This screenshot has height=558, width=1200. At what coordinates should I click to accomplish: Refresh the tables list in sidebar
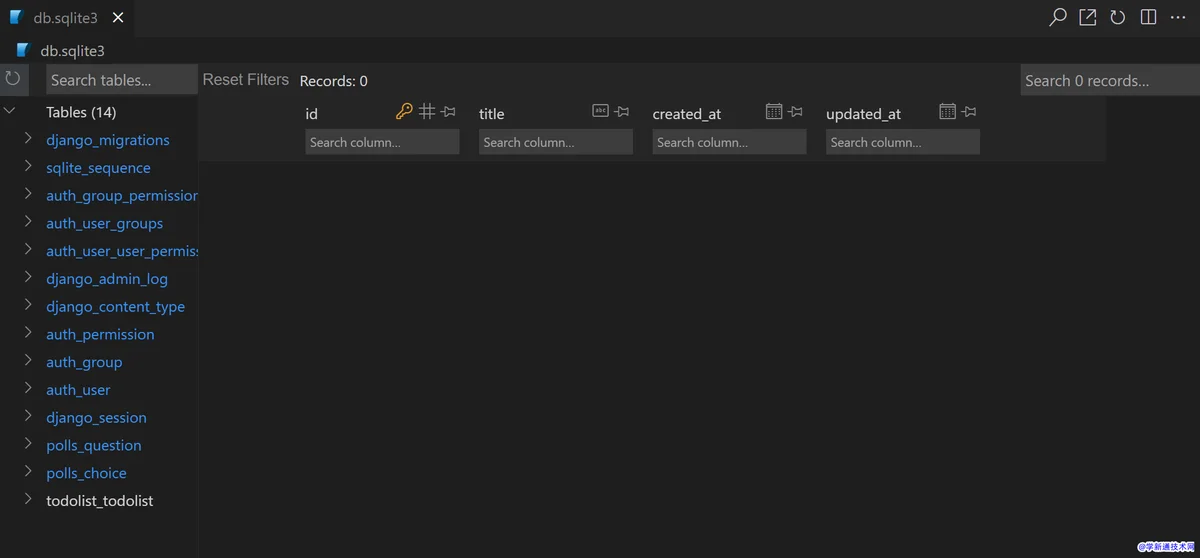click(x=13, y=79)
